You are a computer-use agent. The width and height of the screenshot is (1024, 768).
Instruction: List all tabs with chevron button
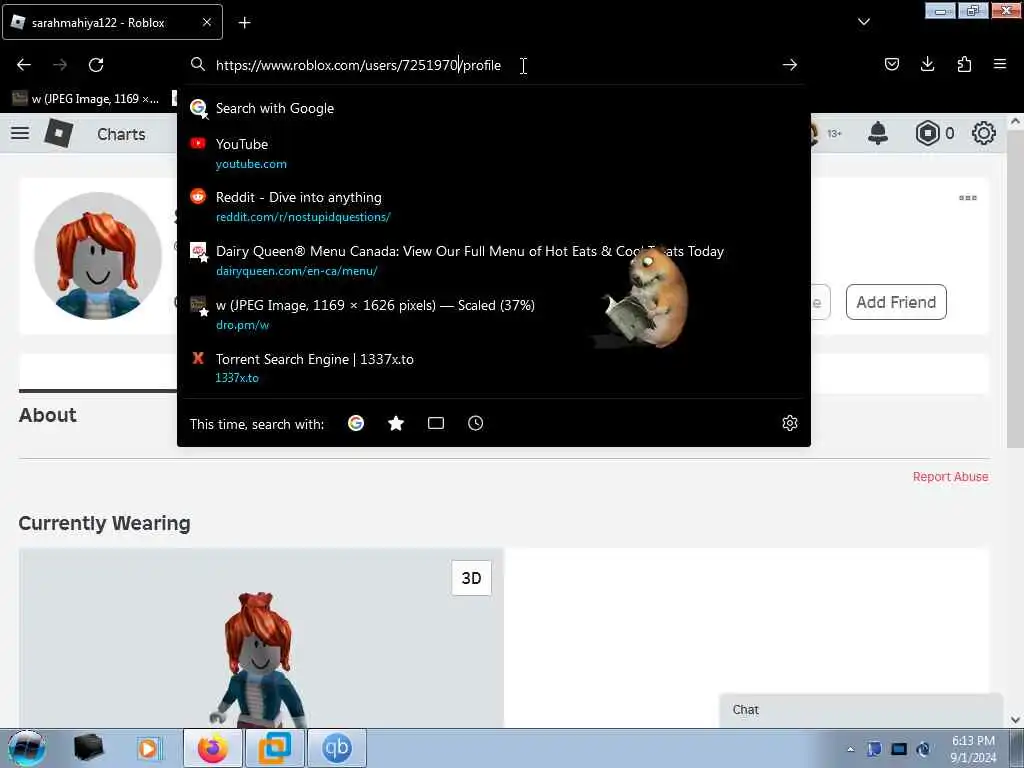pyautogui.click(x=863, y=22)
